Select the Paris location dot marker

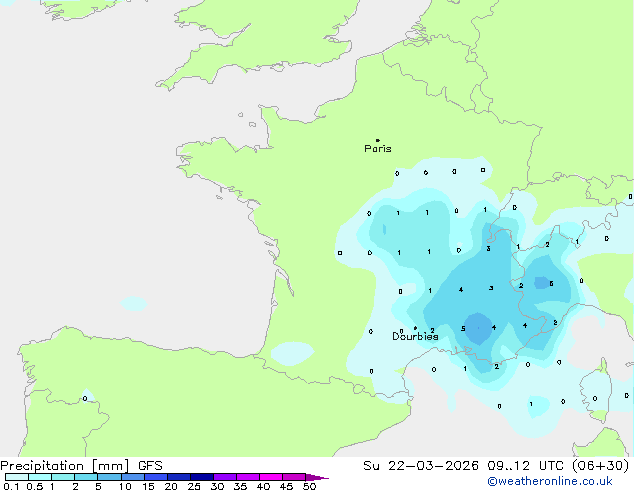tap(378, 140)
